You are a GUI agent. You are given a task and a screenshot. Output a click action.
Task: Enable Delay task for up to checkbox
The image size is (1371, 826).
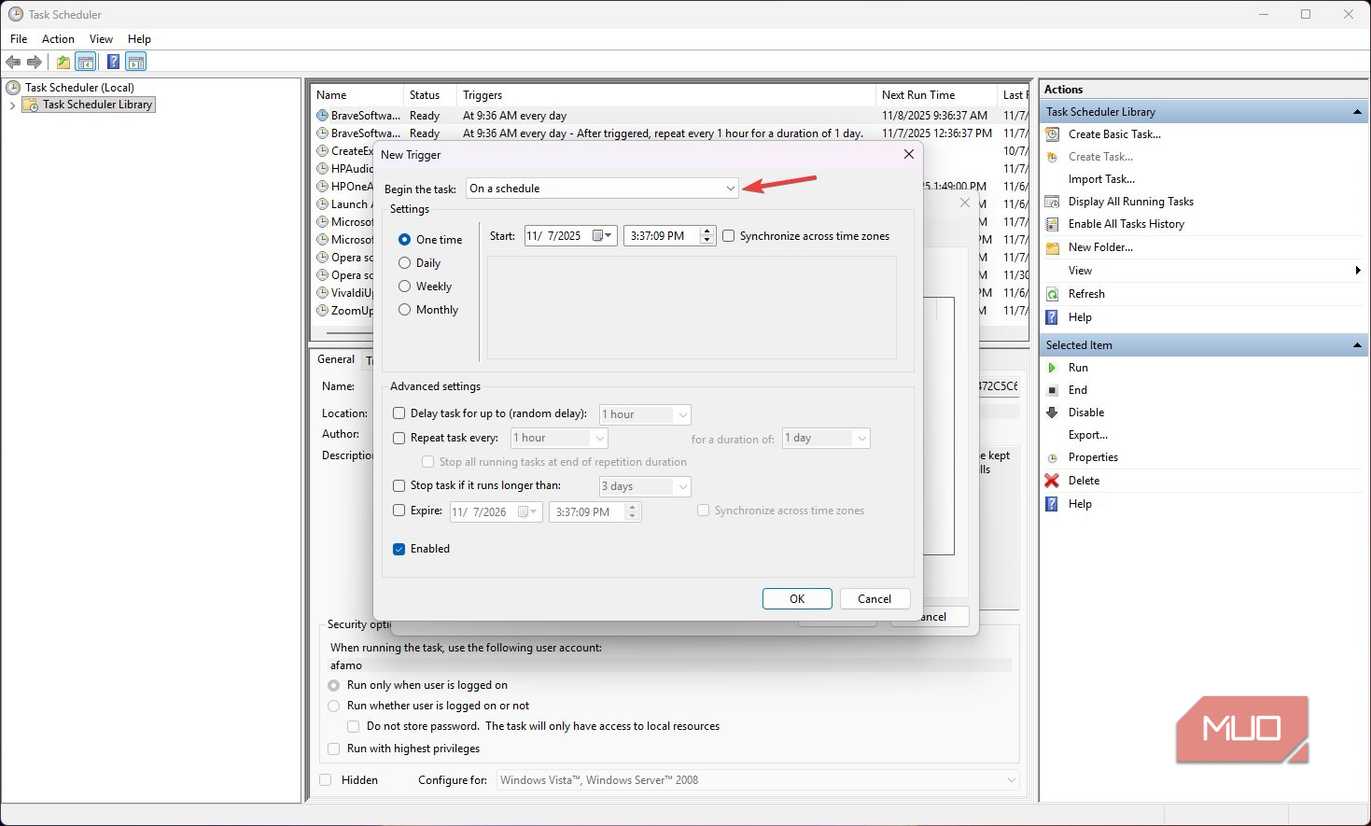(399, 413)
